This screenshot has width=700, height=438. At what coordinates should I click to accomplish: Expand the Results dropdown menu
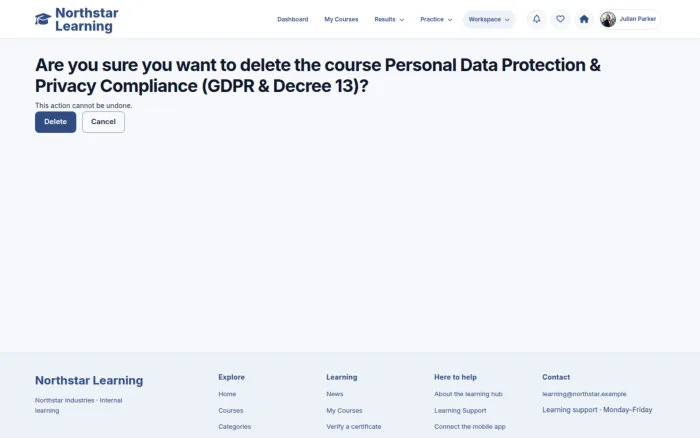pos(389,19)
